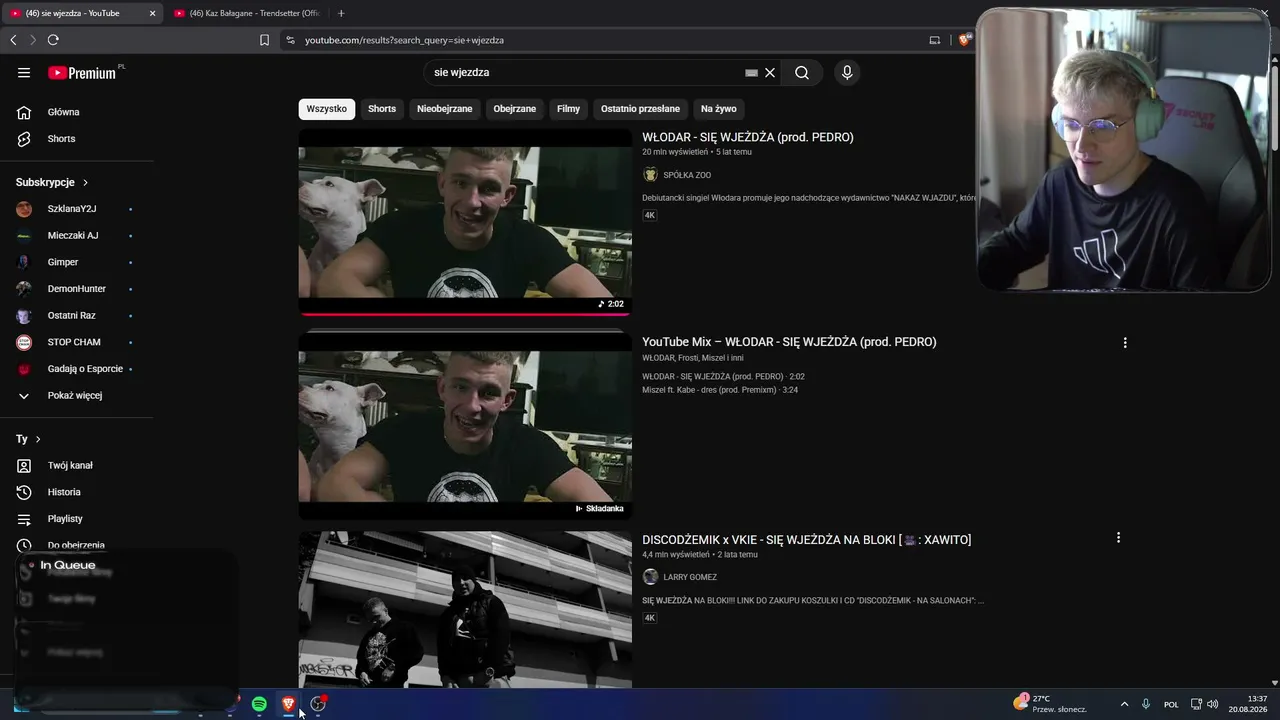1280x720 pixels.
Task: Open the volume speaker tray icon
Action: [x=1213, y=704]
